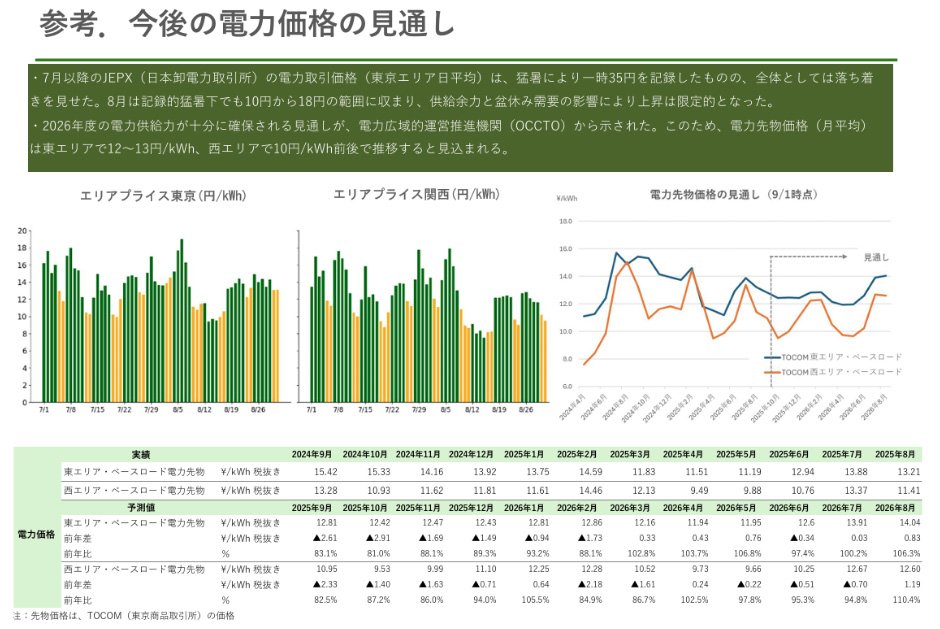Select the 110.4% cell in bottom row
Image resolution: width=940 pixels, height=629 pixels.
tap(903, 598)
